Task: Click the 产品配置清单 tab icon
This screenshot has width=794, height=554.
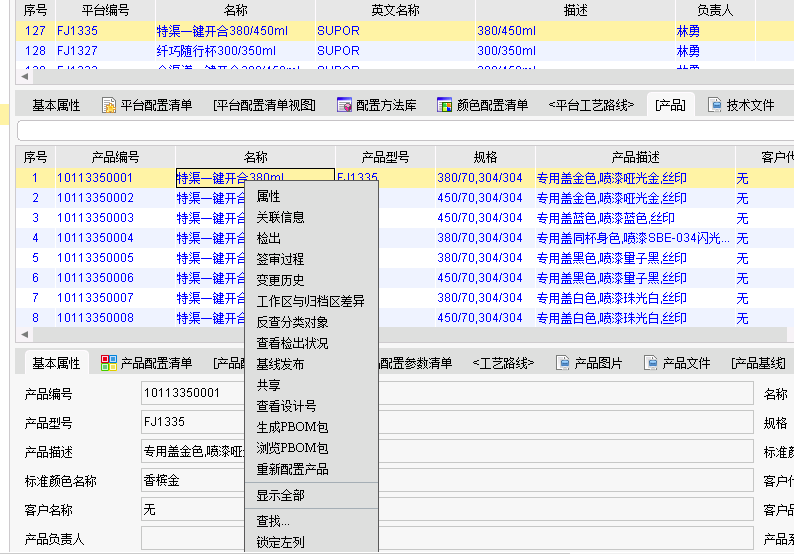Action: pos(109,363)
